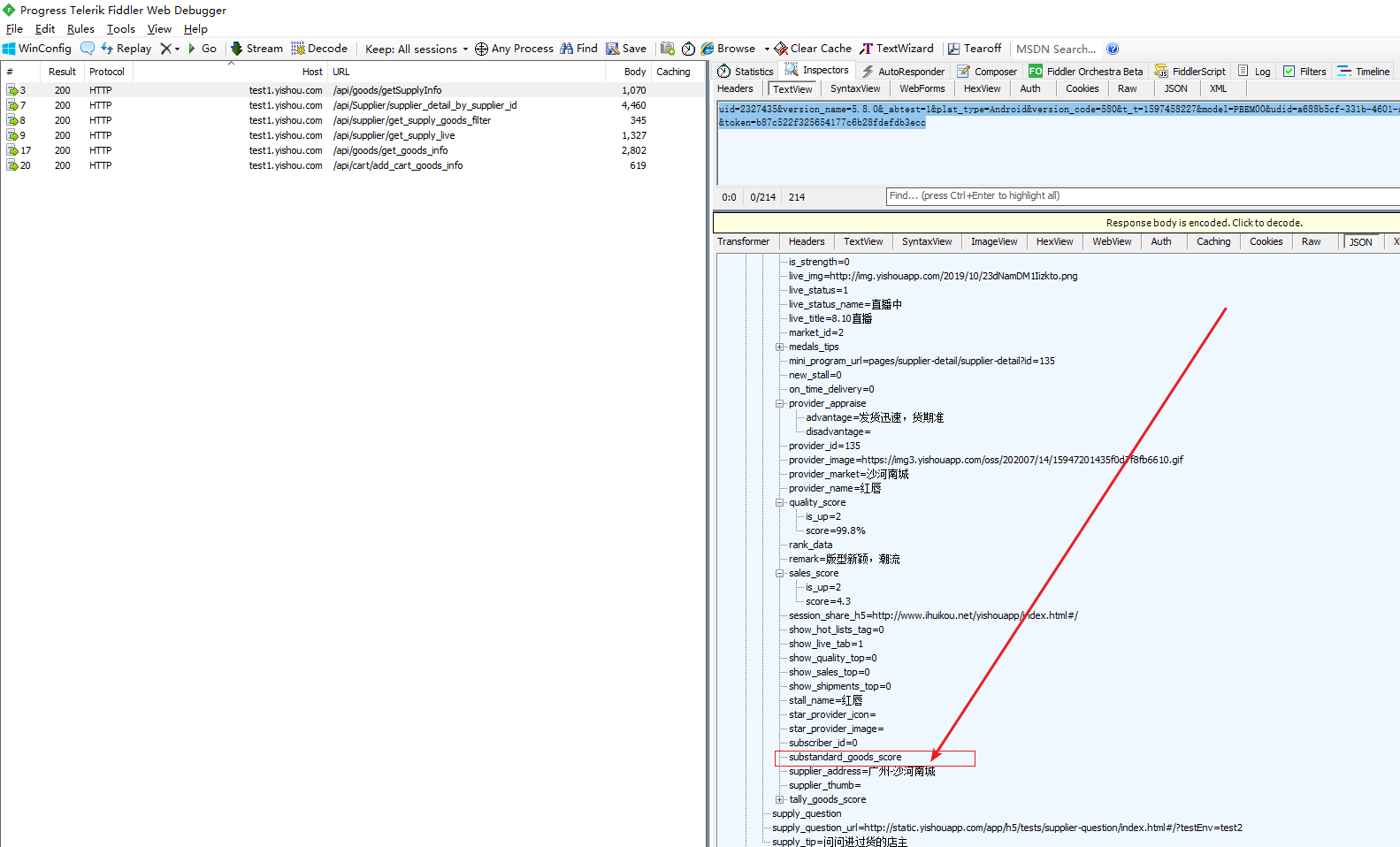Expand the medals_tips tree node
Image resolution: width=1400 pixels, height=847 pixels.
tap(780, 347)
